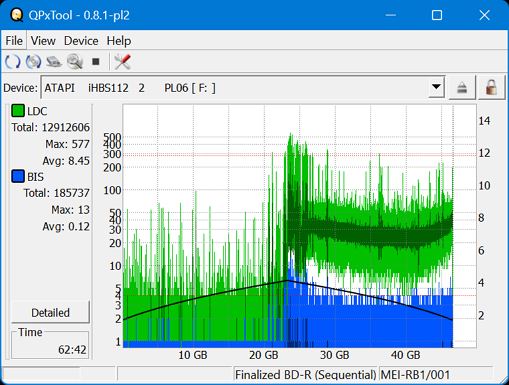
Task: Click the BIS legend label
Action: pyautogui.click(x=35, y=177)
